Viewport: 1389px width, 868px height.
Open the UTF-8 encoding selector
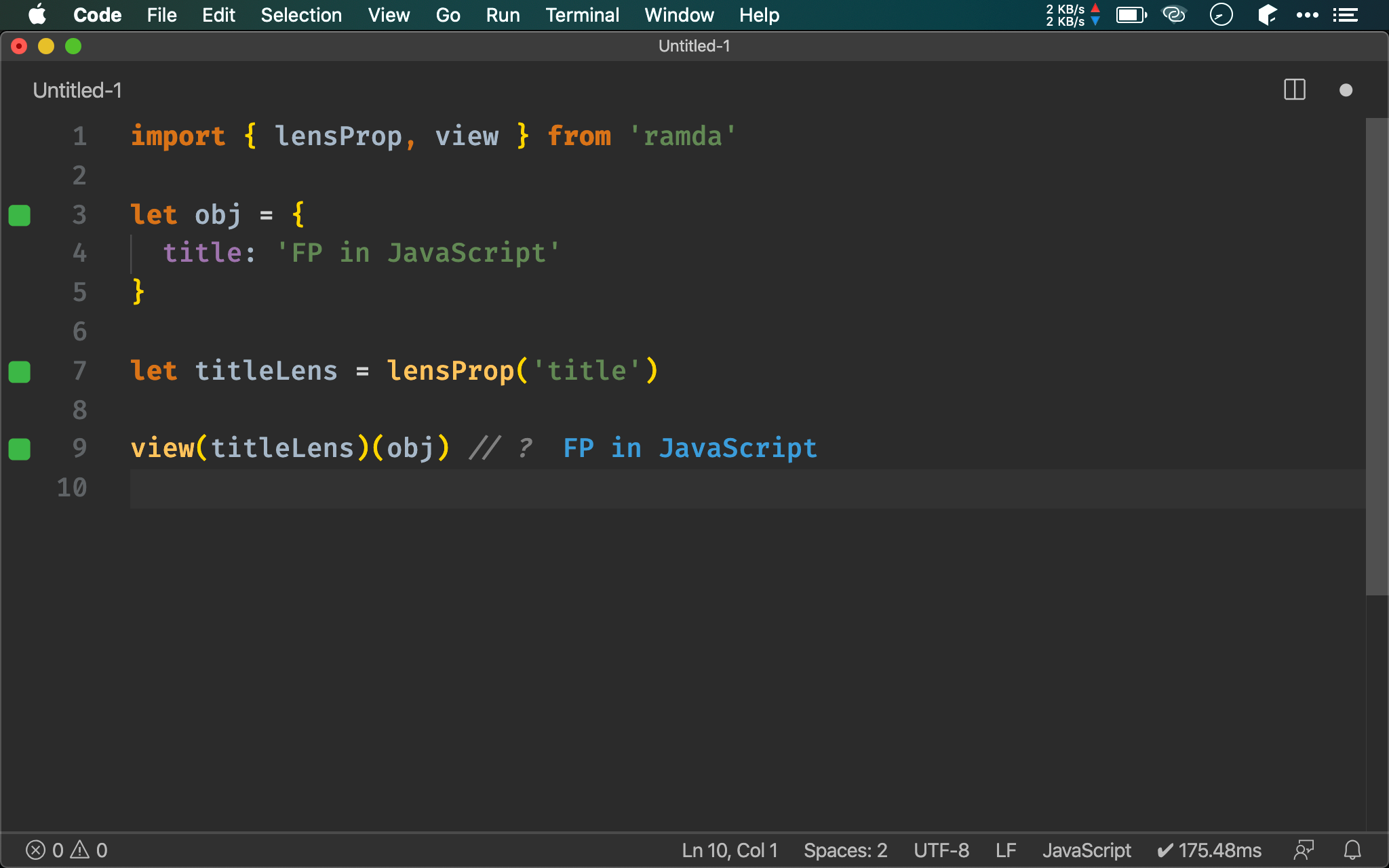941,850
